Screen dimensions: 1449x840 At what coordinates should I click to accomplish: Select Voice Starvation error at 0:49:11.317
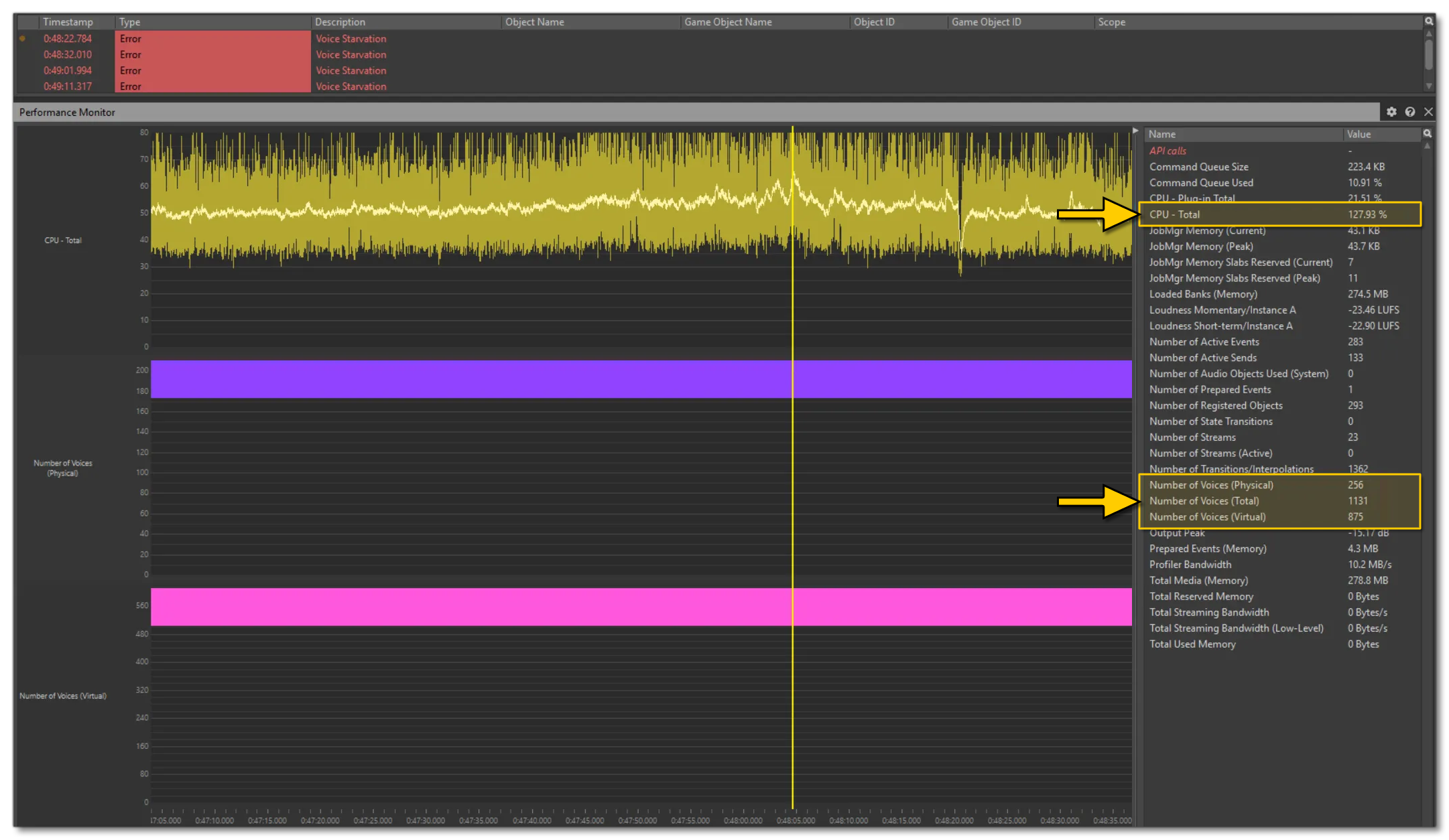point(351,86)
